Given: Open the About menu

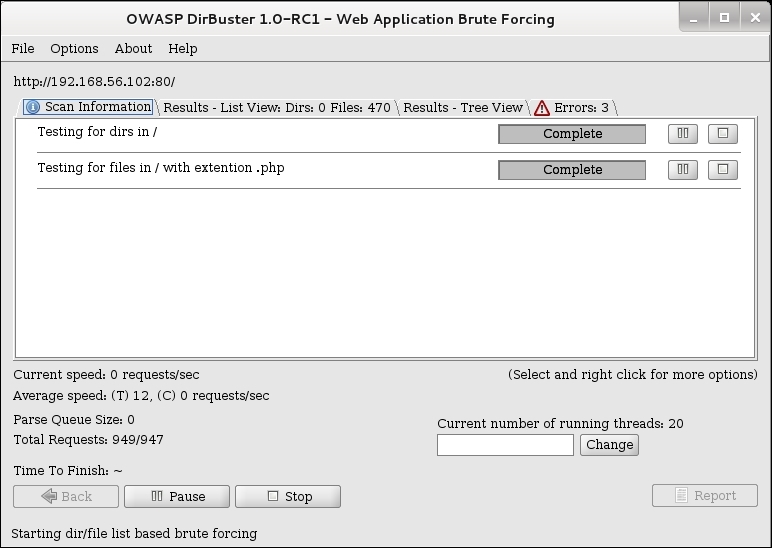Looking at the screenshot, I should click(133, 48).
